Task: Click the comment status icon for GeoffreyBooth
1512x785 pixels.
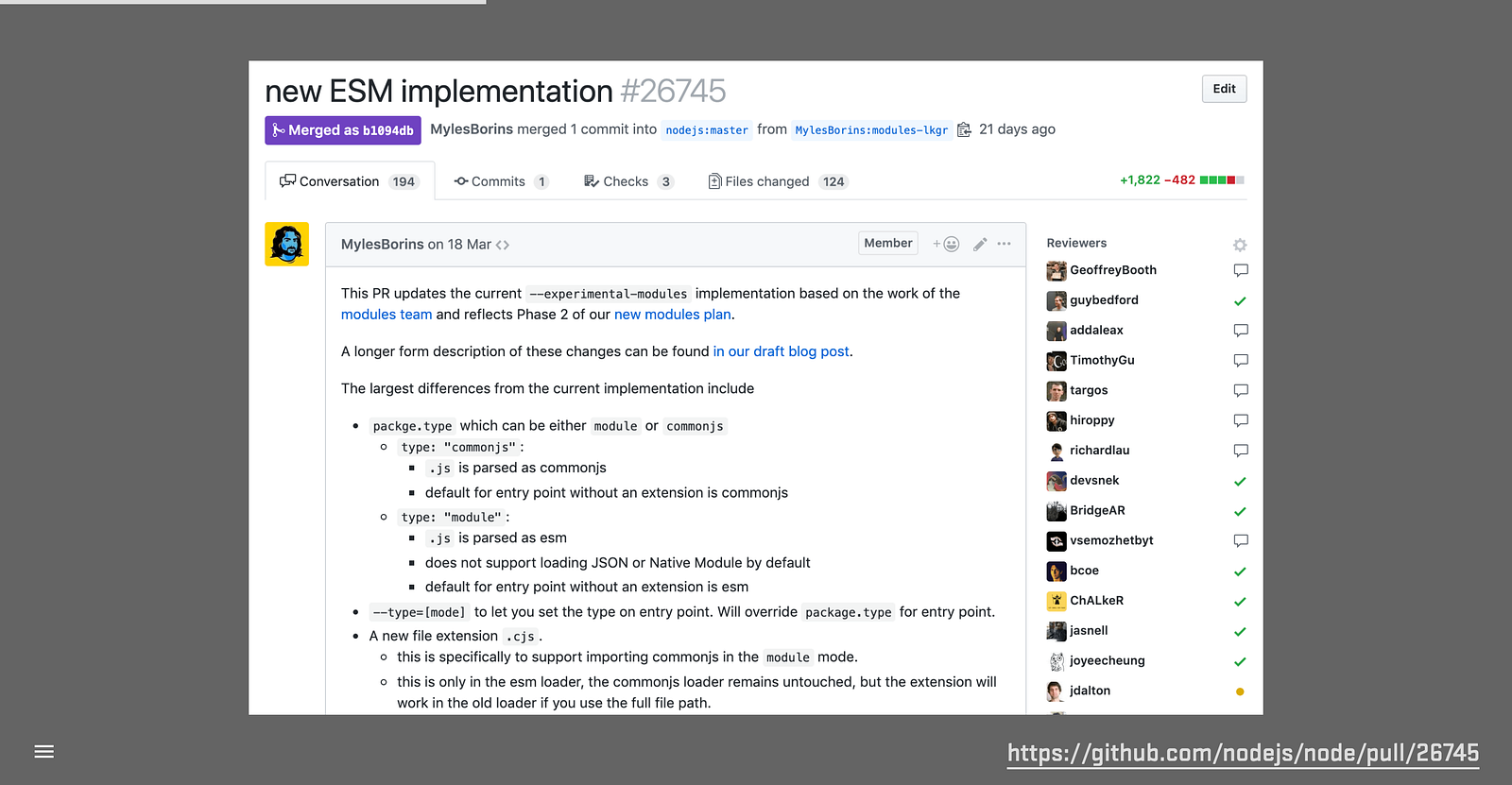Action: pos(1241,270)
